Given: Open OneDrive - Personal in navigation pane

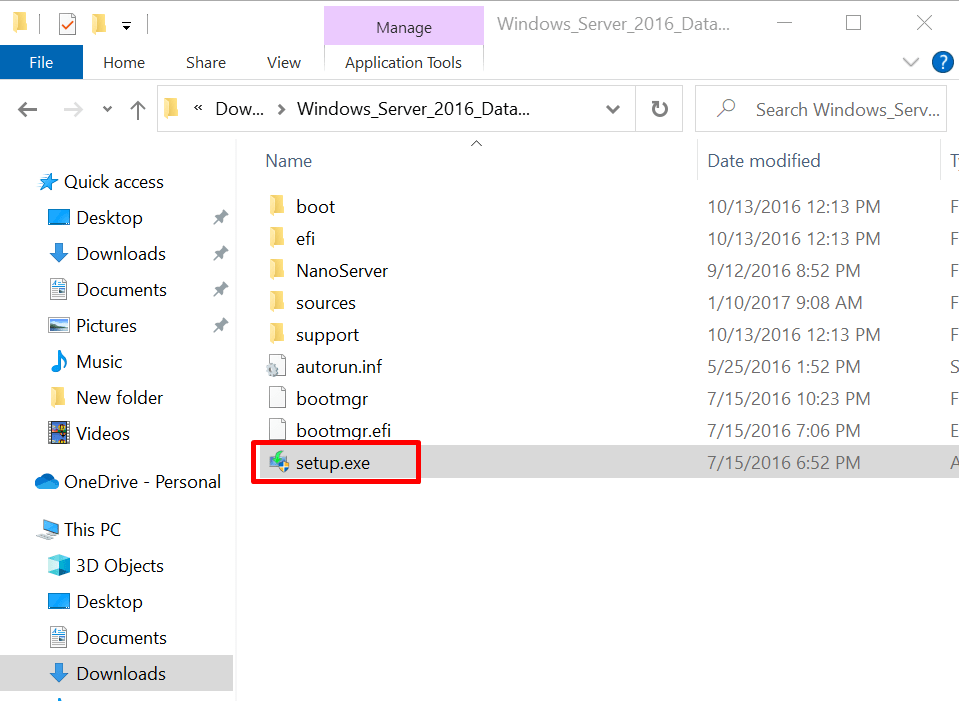Looking at the screenshot, I should click(x=142, y=482).
